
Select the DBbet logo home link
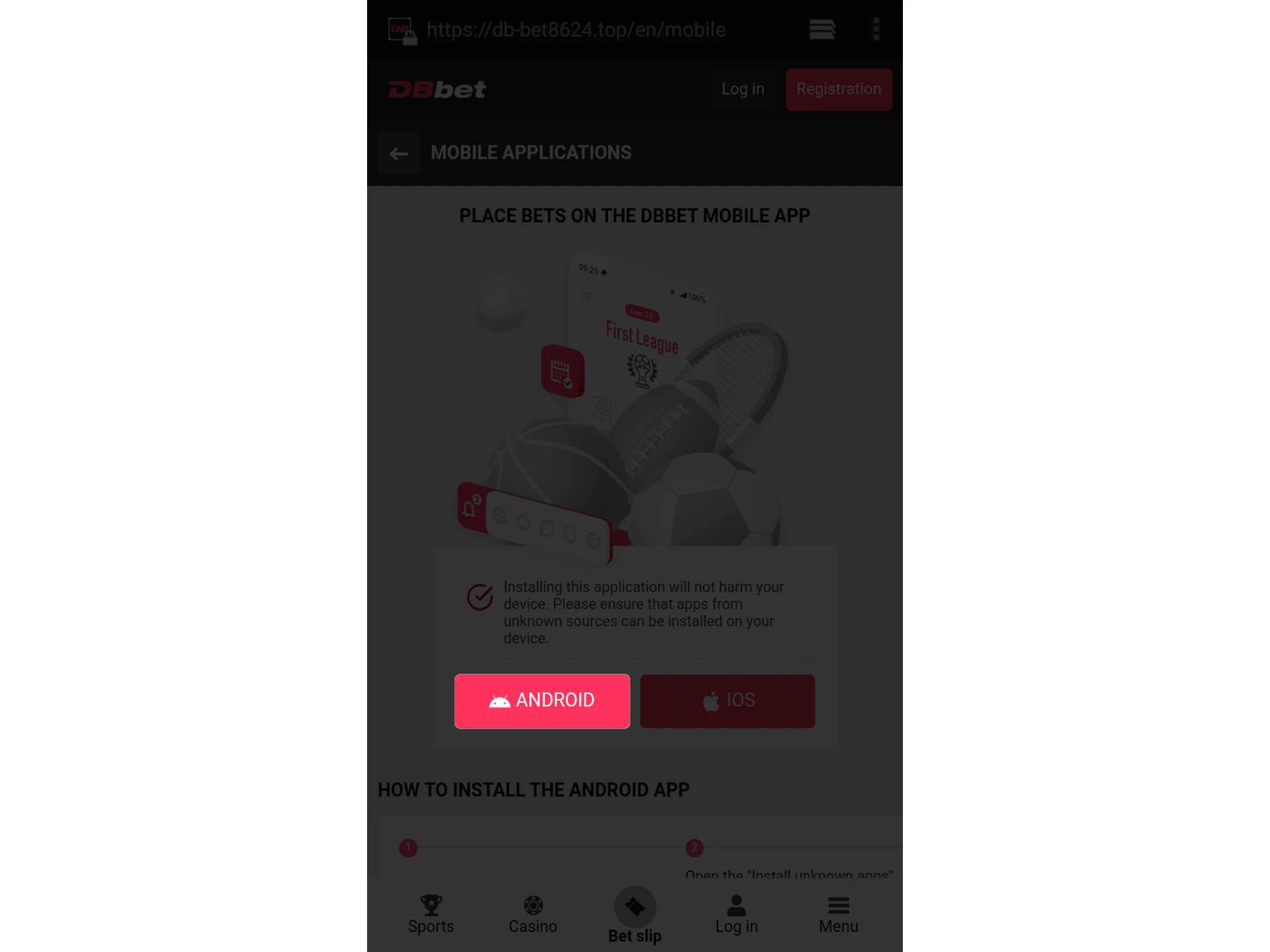pos(437,89)
